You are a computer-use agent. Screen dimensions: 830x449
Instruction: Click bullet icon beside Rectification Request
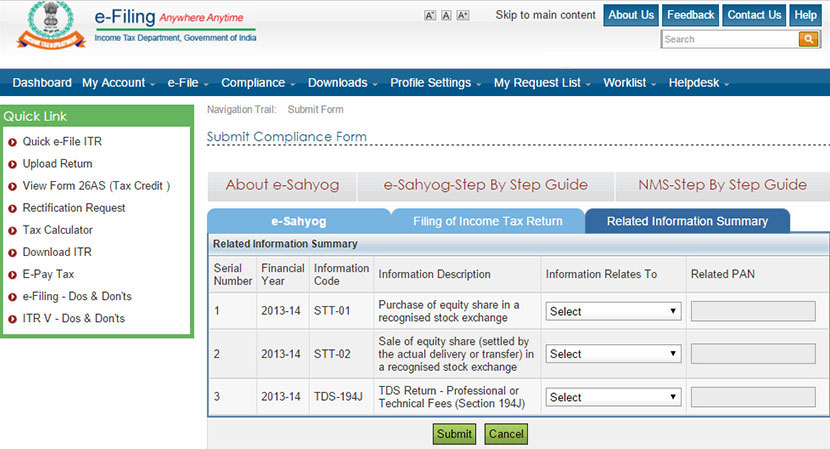tap(12, 209)
